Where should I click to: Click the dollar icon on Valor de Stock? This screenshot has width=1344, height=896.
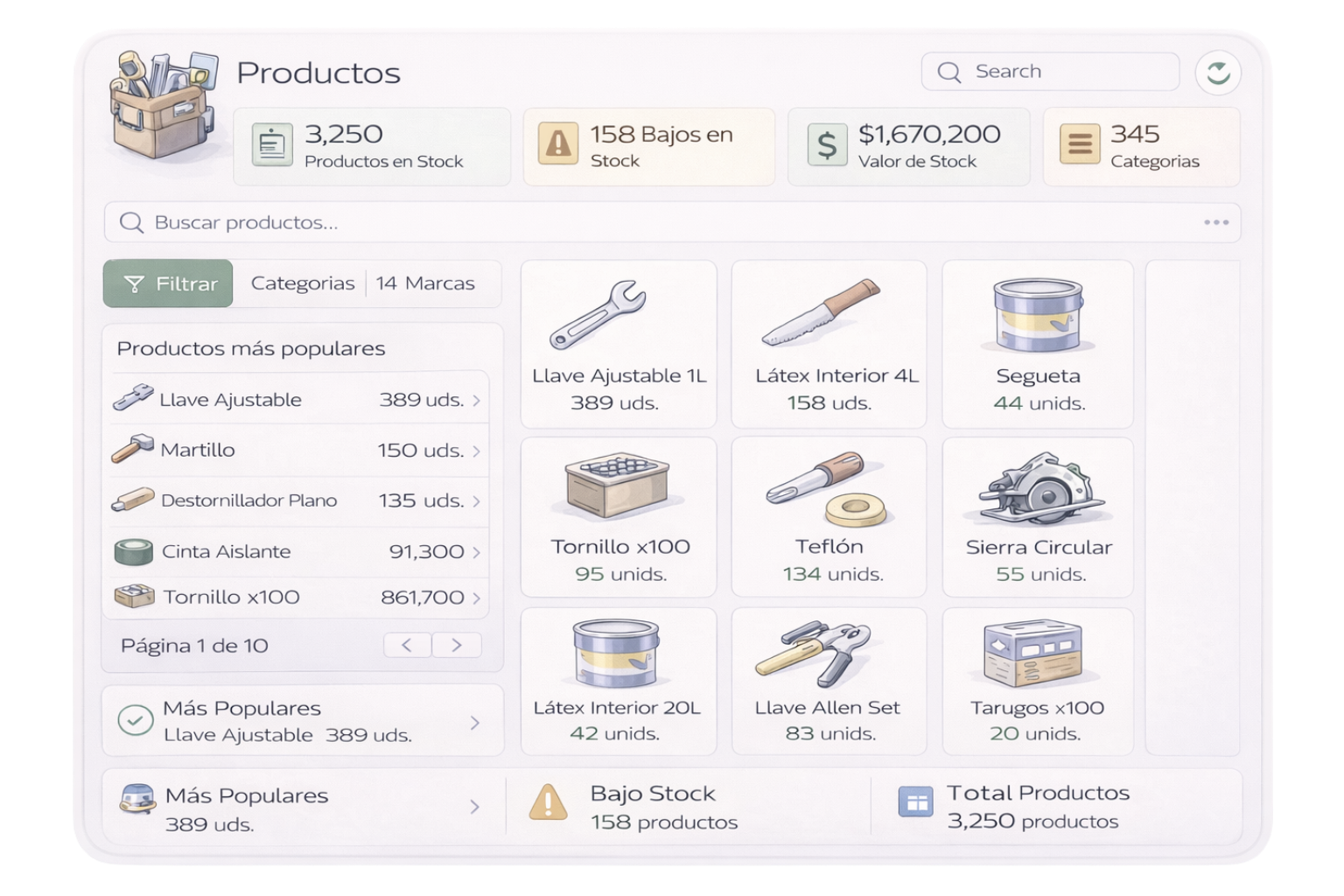[826, 145]
